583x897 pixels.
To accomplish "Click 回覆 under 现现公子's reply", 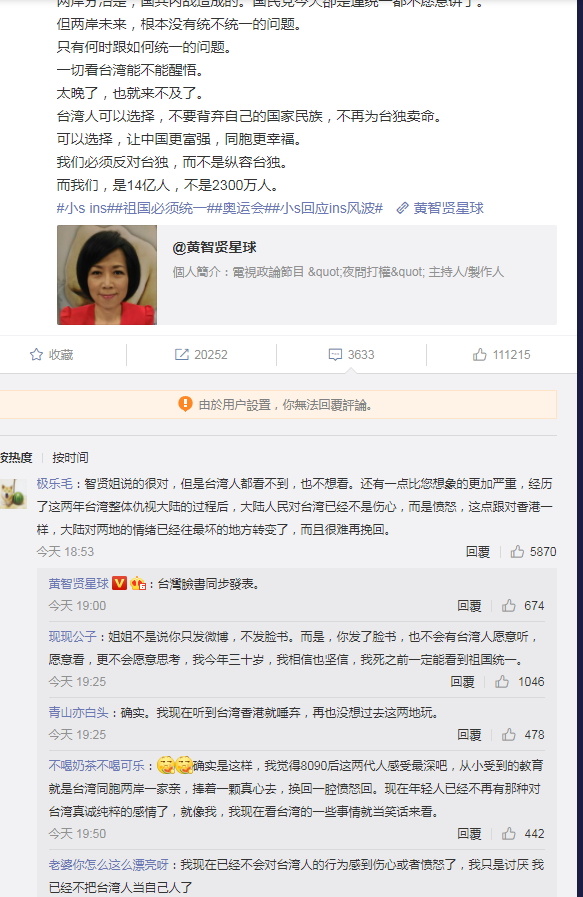I will click(x=462, y=681).
